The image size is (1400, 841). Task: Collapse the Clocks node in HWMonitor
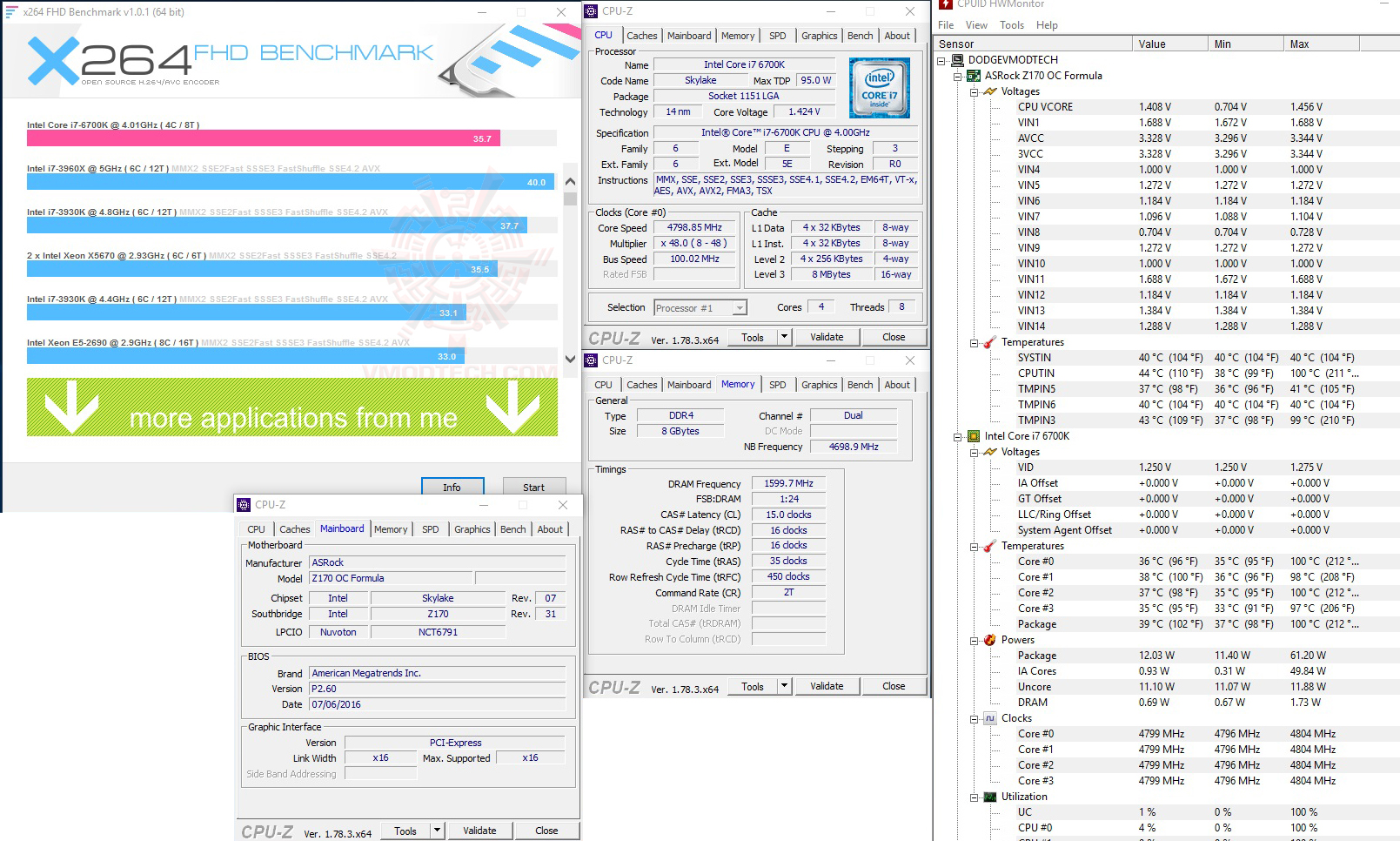point(975,718)
